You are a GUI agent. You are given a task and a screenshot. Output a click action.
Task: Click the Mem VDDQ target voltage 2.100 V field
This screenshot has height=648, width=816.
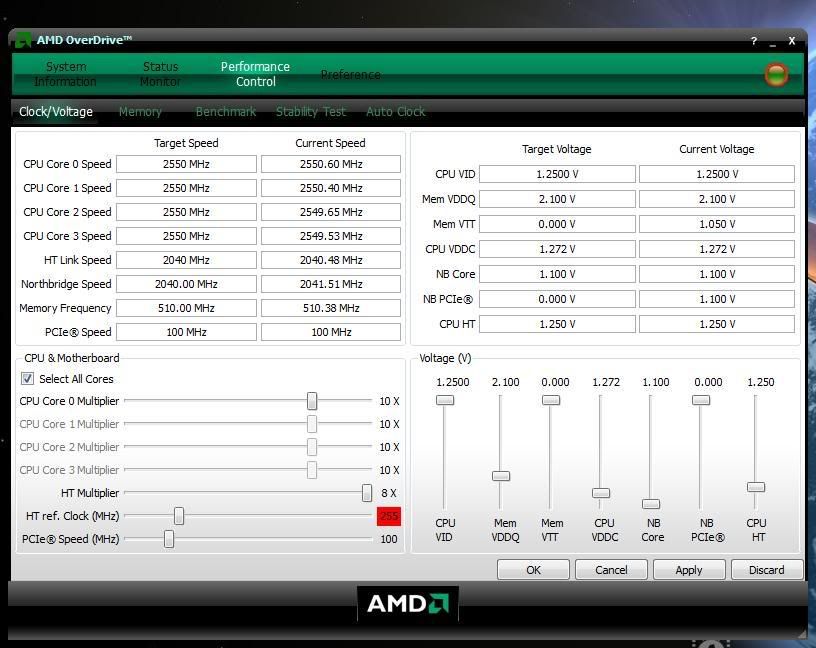pyautogui.click(x=557, y=199)
